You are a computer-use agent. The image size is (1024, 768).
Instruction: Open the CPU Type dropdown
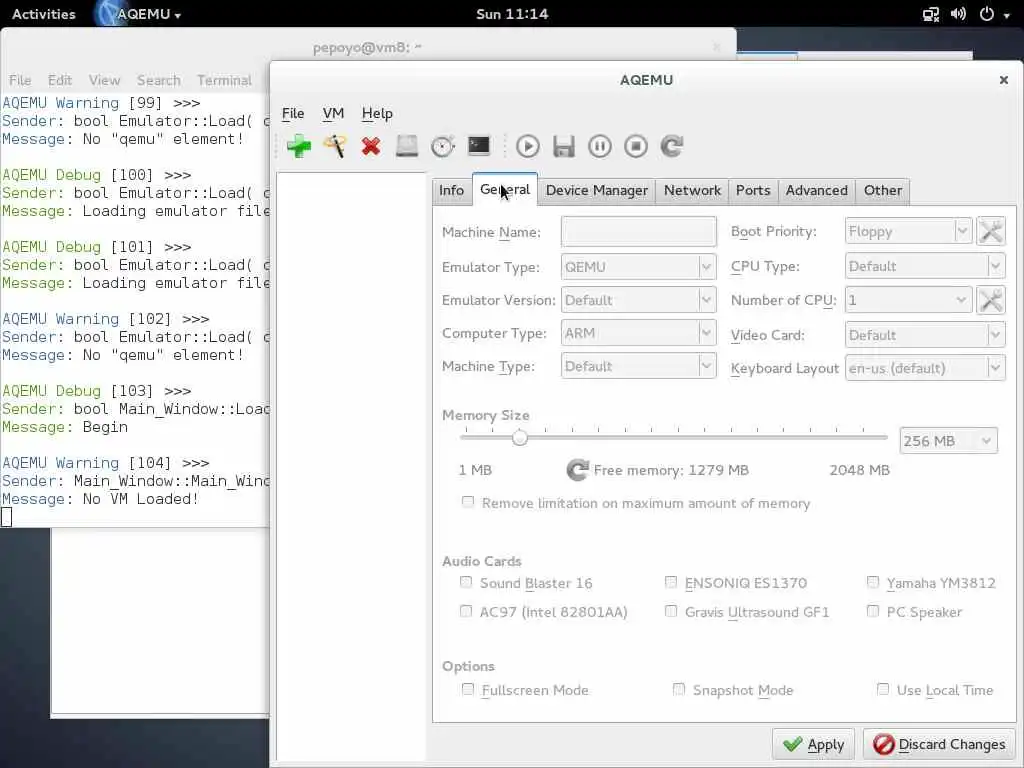925,266
